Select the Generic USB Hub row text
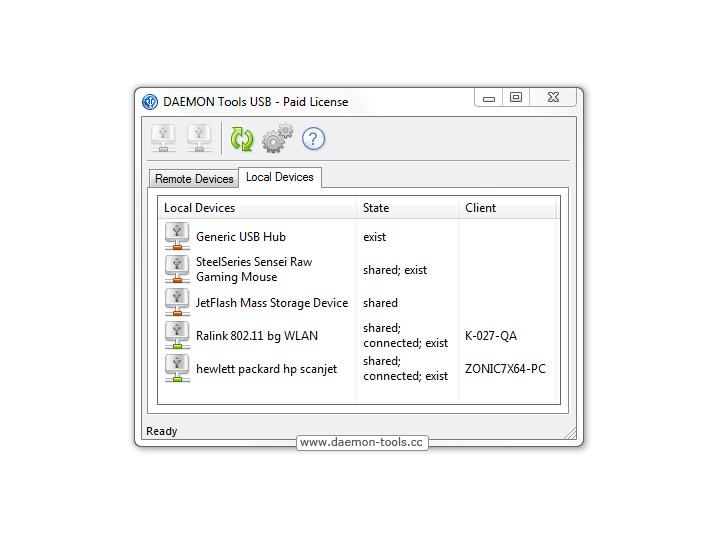Image resolution: width=725 pixels, height=540 pixels. pos(241,237)
